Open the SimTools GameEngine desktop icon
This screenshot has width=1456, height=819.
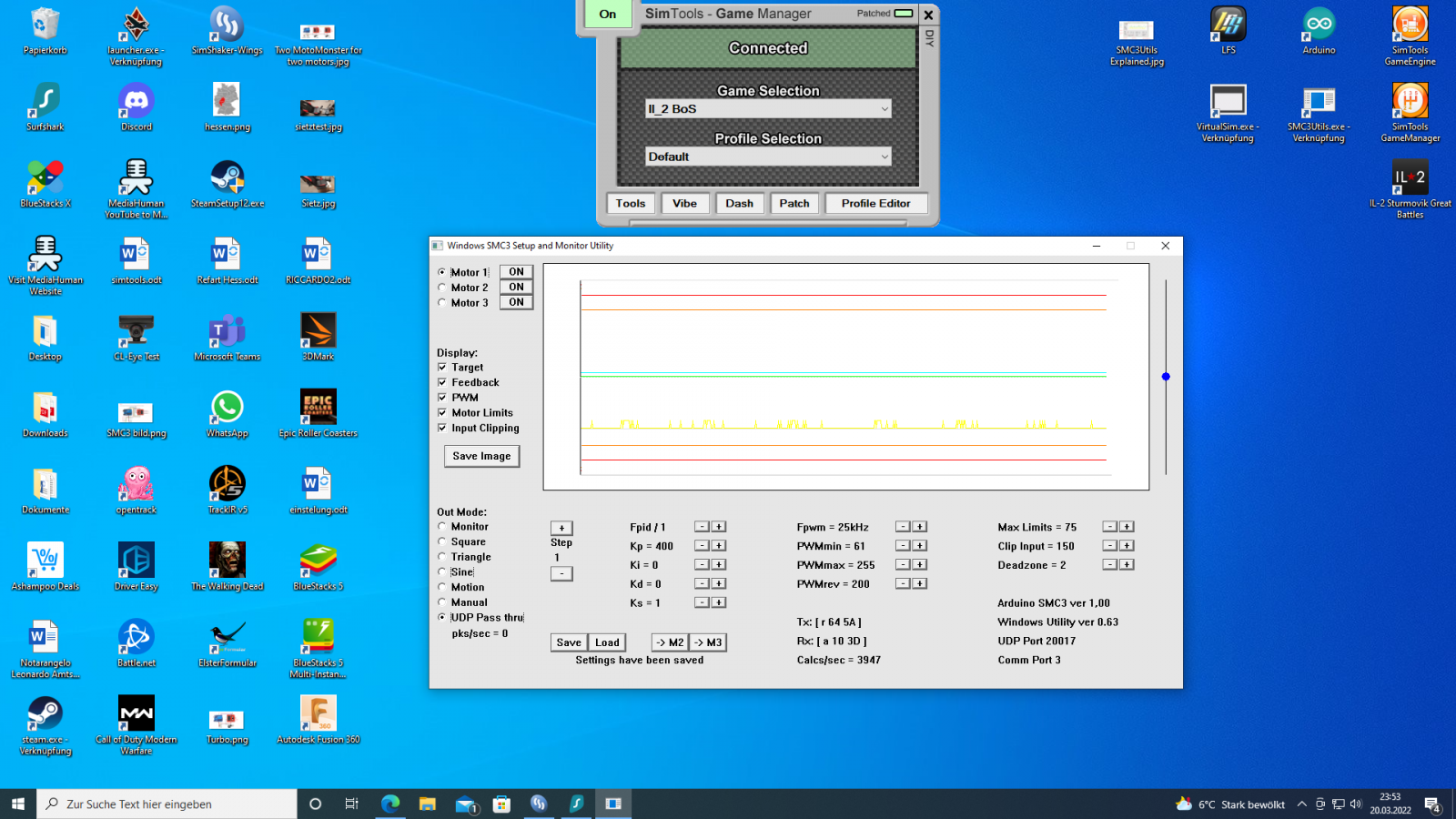click(x=1410, y=36)
